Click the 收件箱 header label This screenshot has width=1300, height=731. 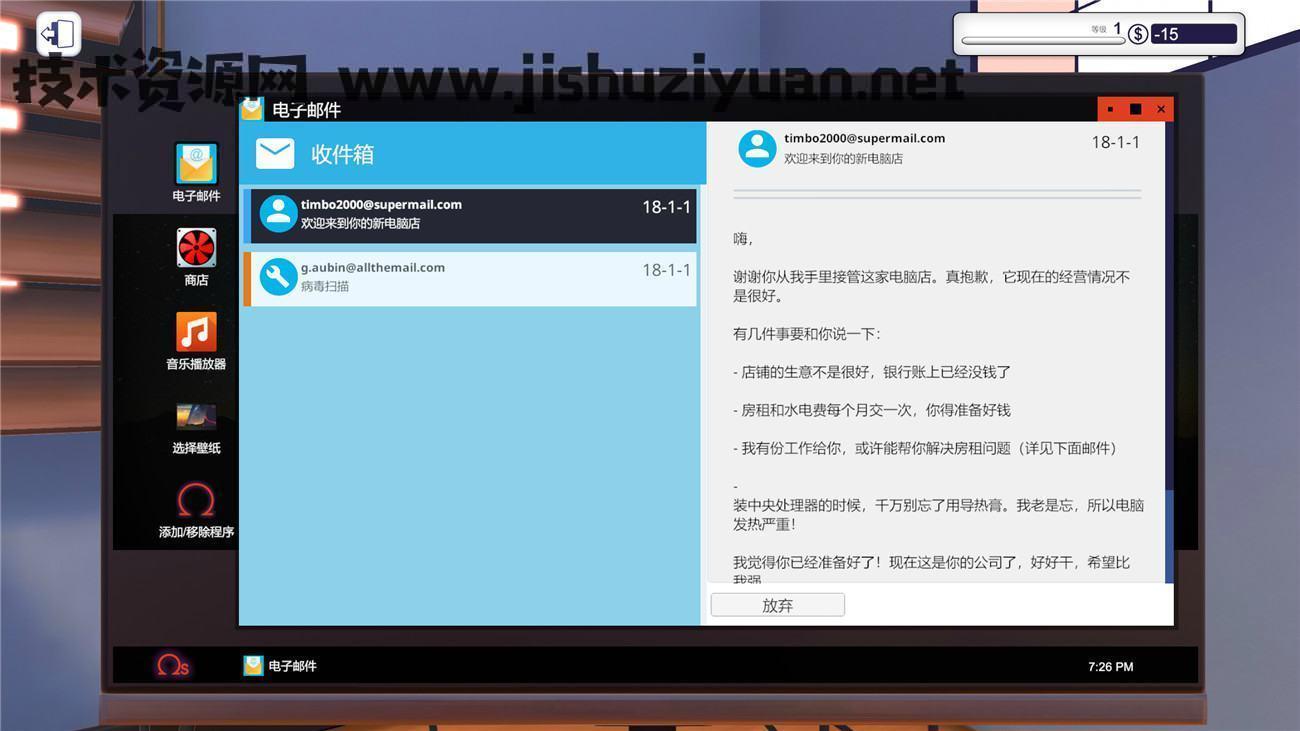[x=342, y=154]
